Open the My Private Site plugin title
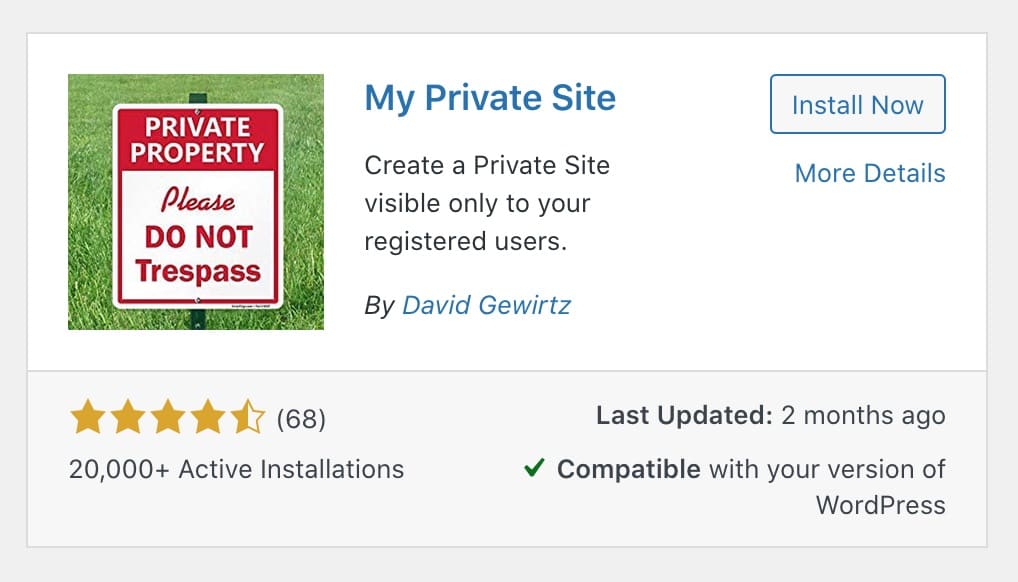Image resolution: width=1018 pixels, height=582 pixels. (490, 98)
